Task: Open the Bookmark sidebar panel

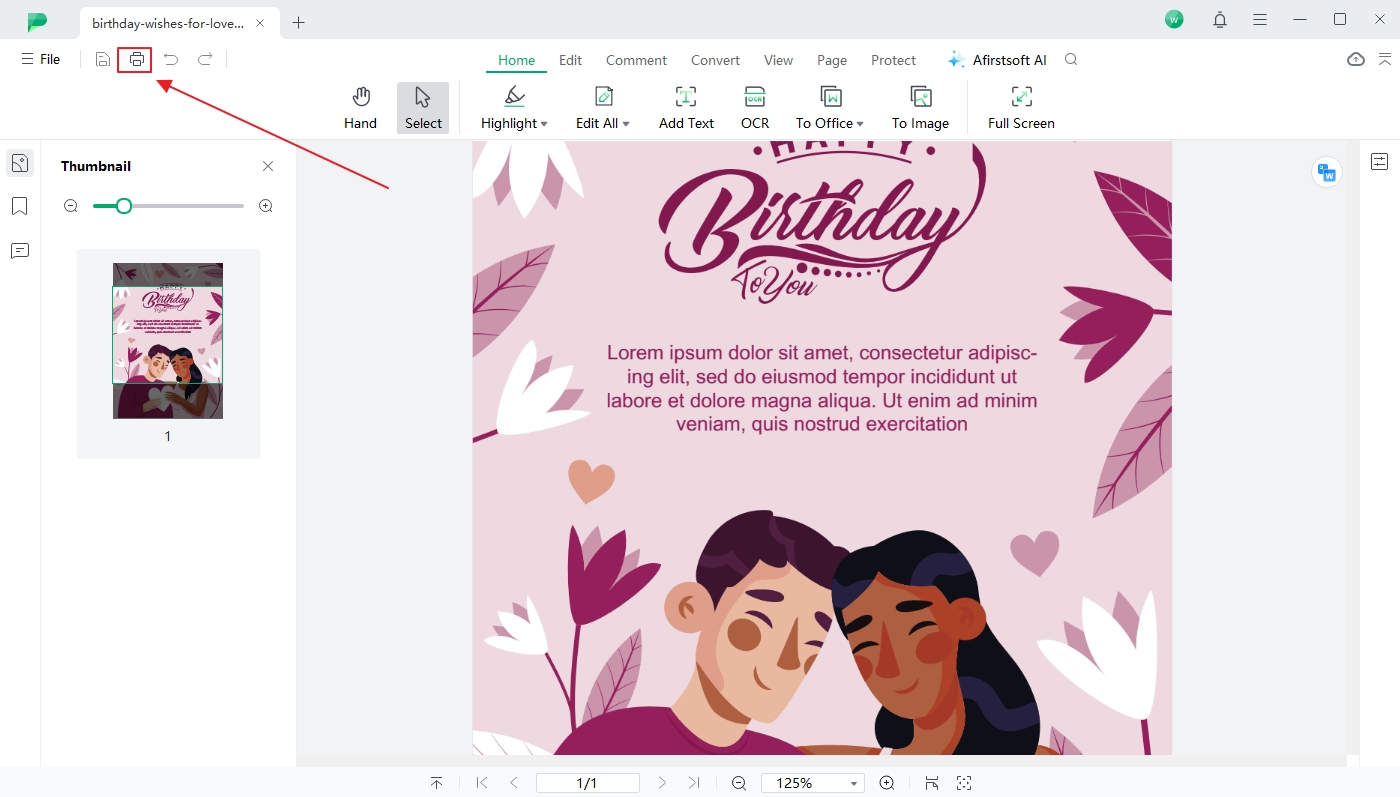Action: (x=20, y=206)
